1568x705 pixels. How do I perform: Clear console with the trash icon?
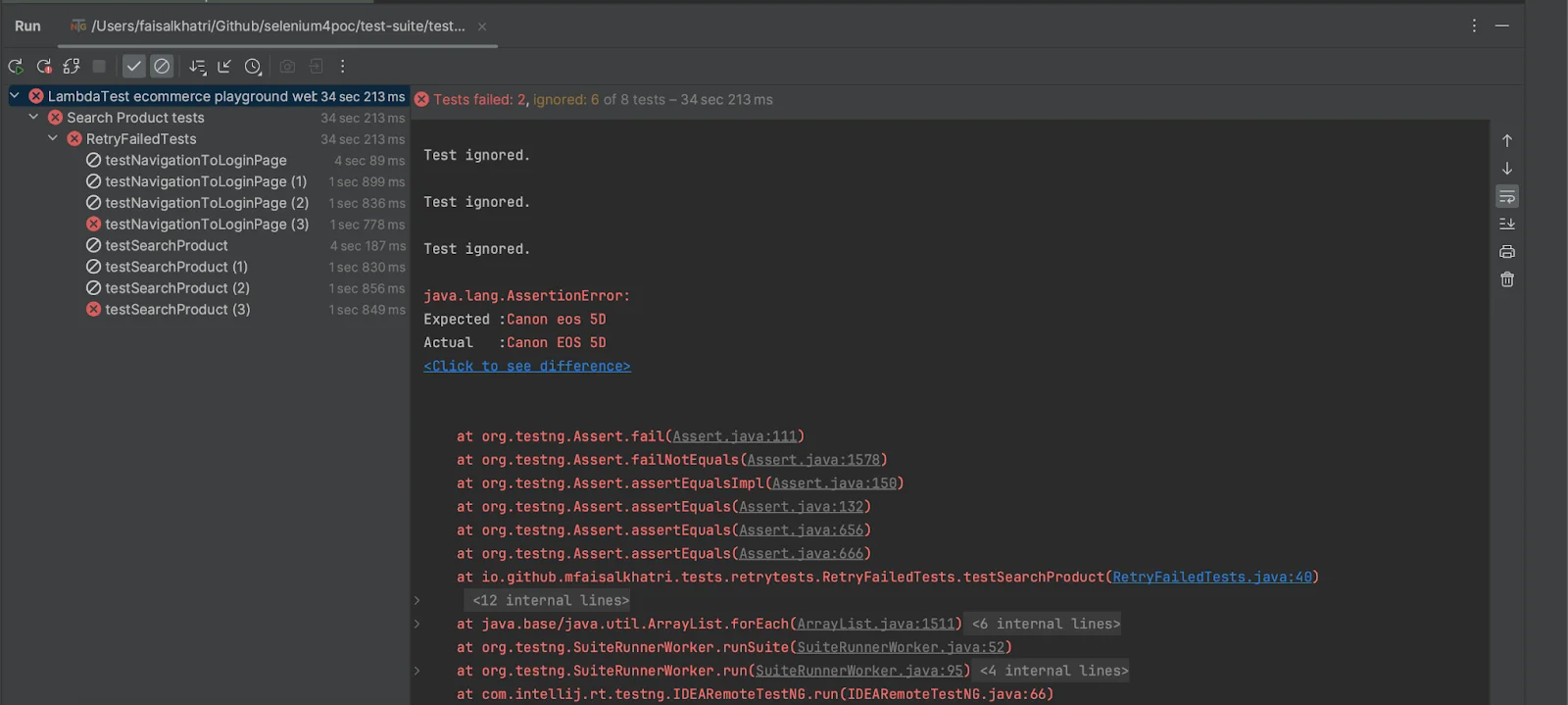coord(1507,279)
